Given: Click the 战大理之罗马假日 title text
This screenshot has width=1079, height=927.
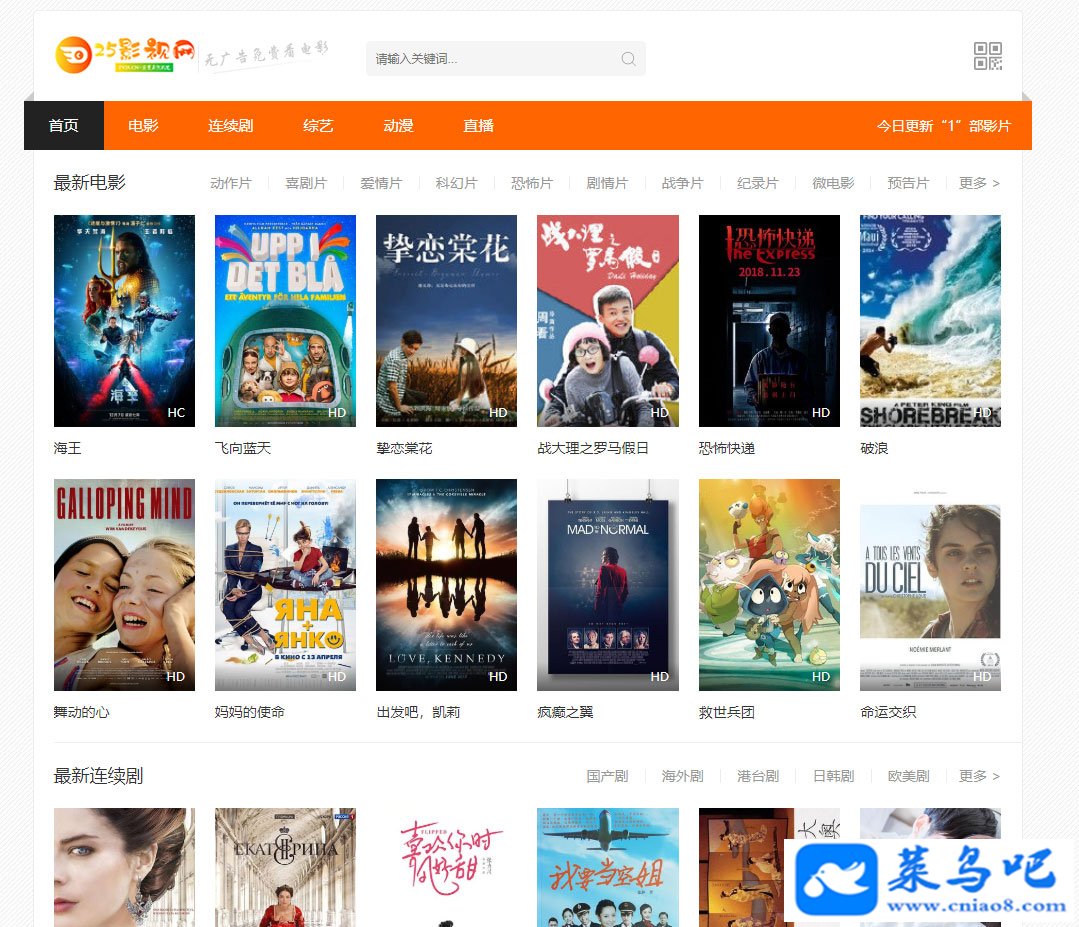Looking at the screenshot, I should click(593, 448).
